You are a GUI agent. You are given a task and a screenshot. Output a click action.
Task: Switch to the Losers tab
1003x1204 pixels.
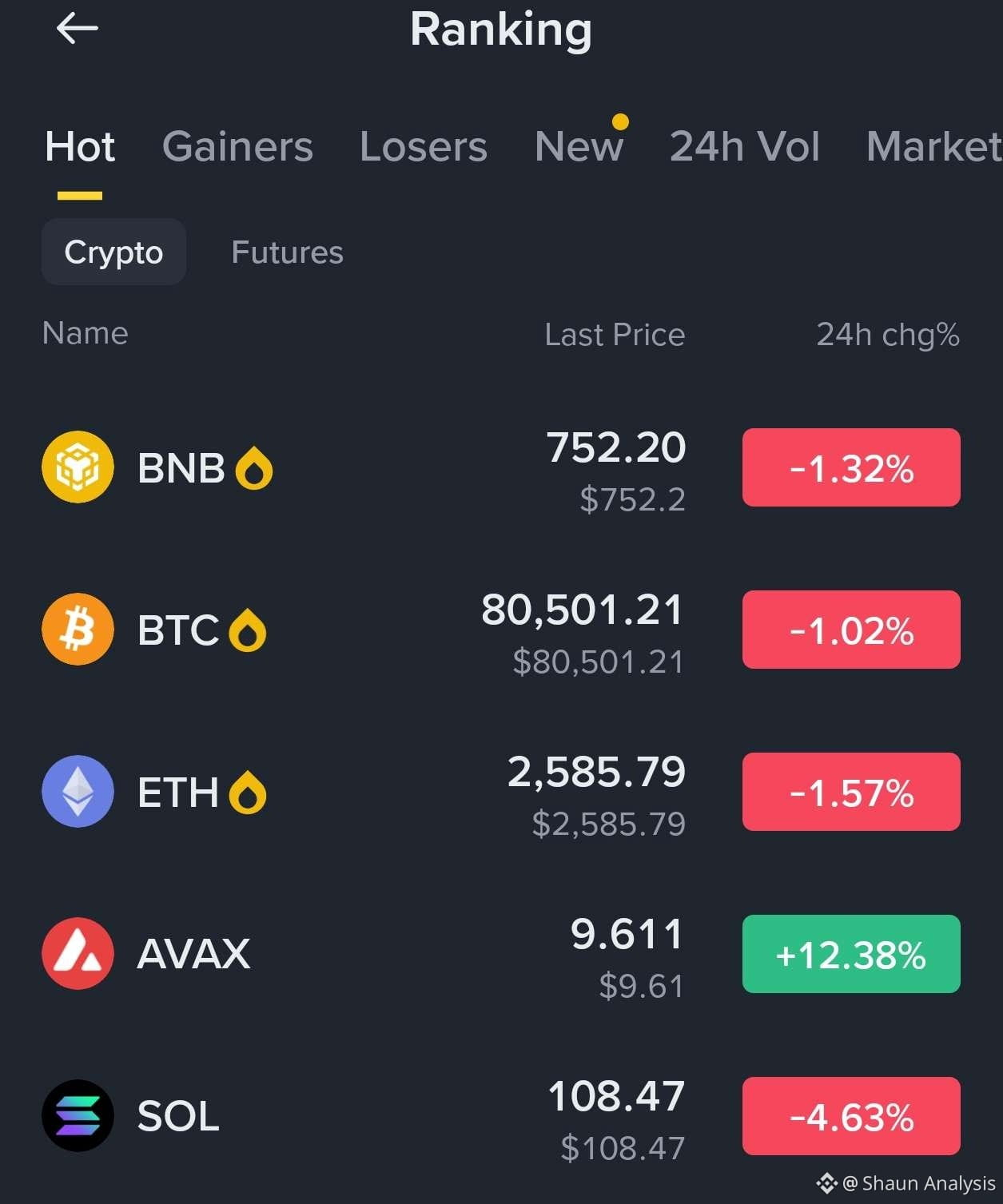424,147
